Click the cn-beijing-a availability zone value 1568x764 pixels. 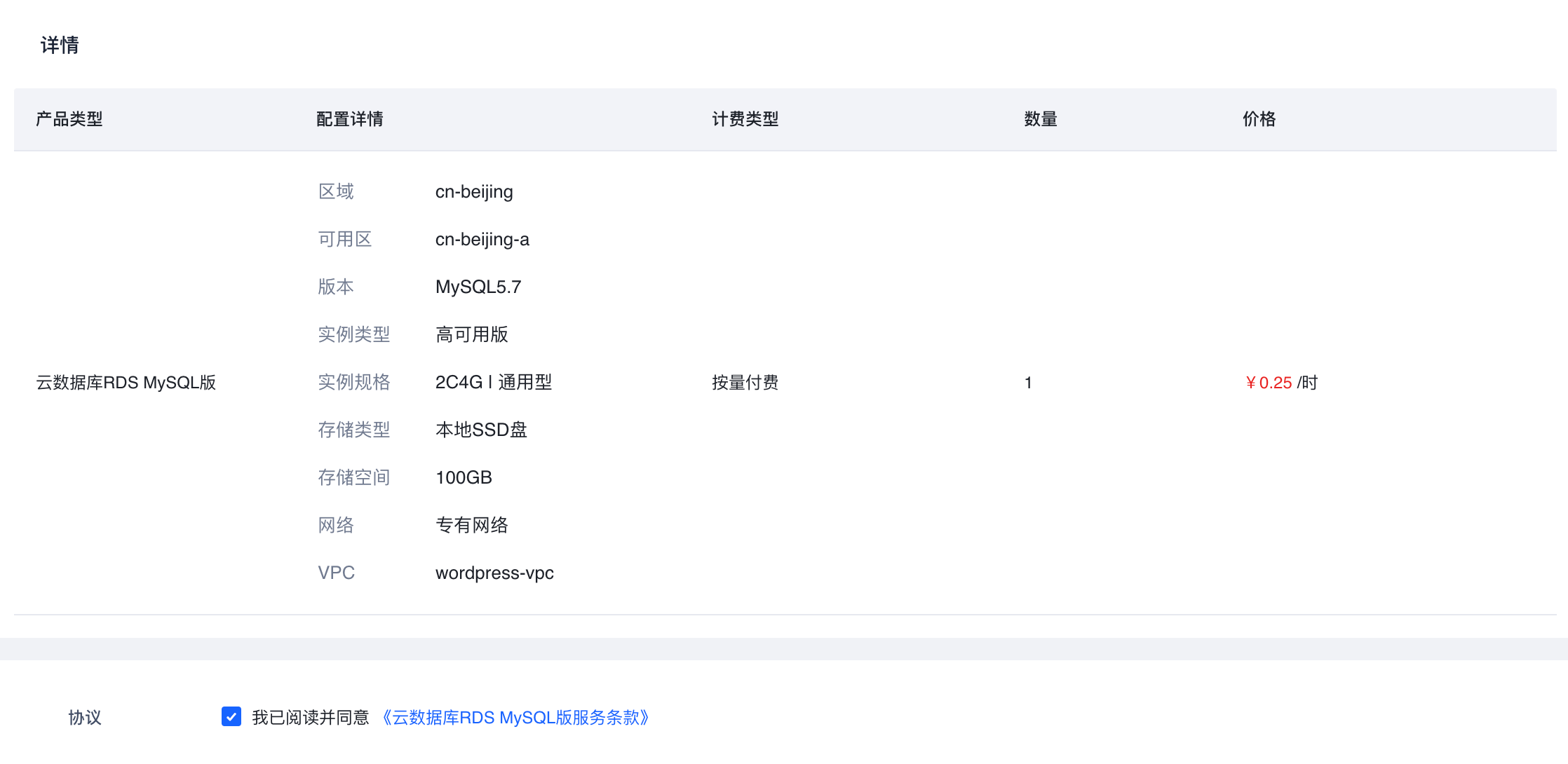click(482, 240)
